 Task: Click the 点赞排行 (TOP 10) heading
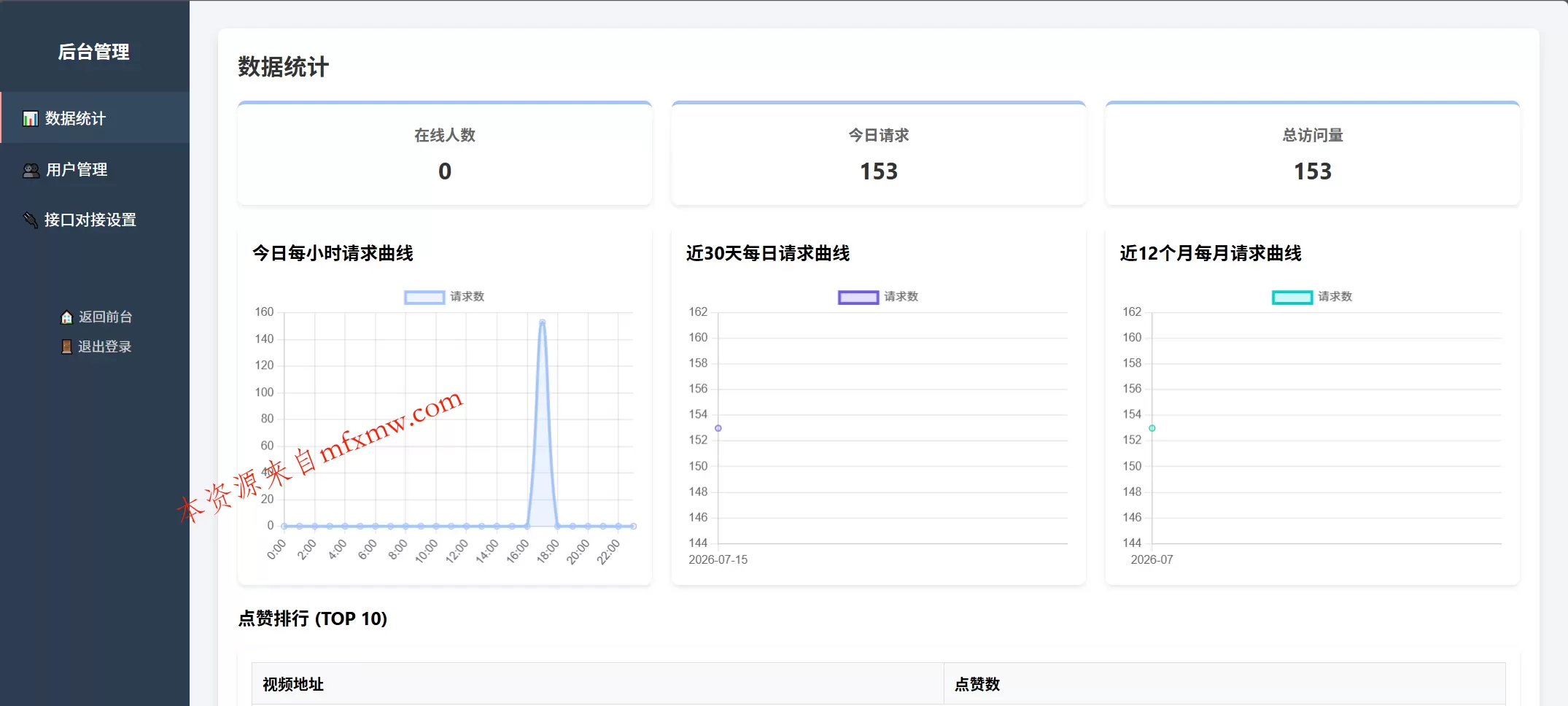(x=312, y=618)
